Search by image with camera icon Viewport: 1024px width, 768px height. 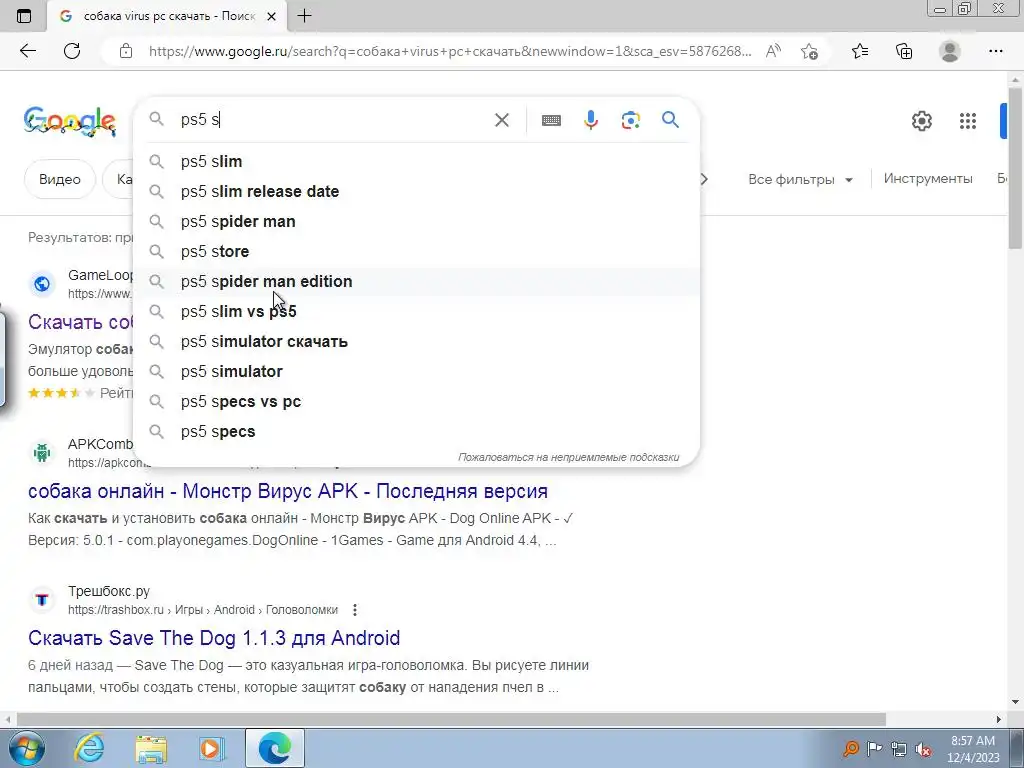pos(631,120)
